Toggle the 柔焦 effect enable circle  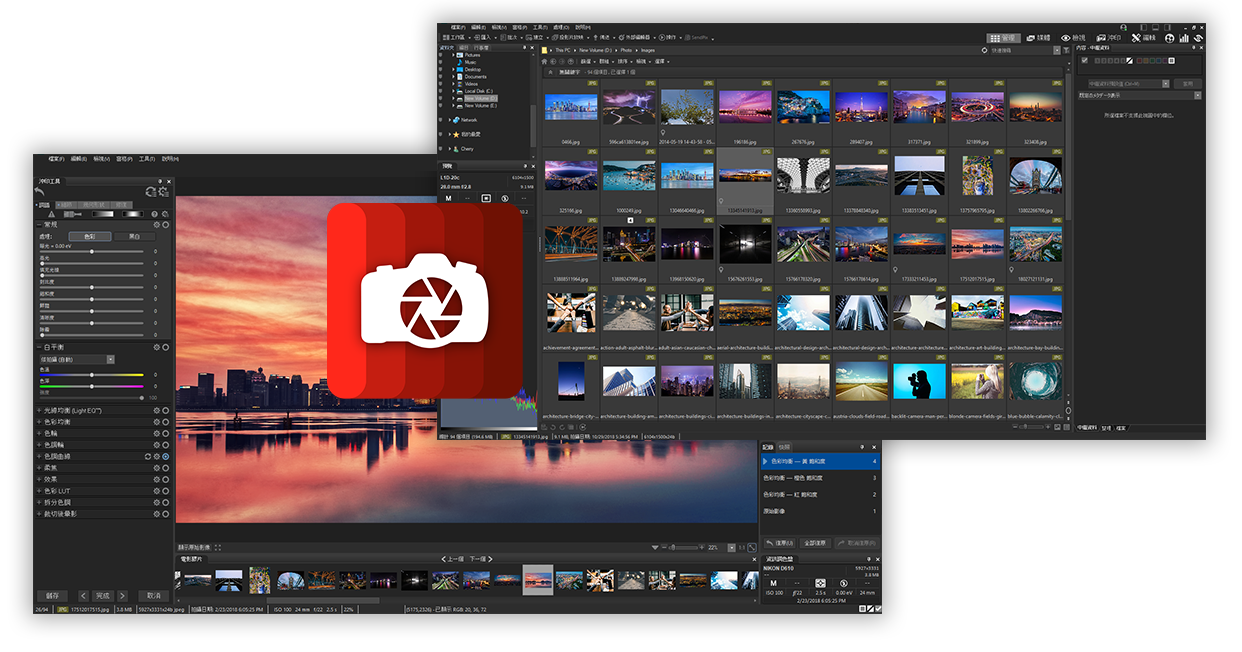(165, 468)
